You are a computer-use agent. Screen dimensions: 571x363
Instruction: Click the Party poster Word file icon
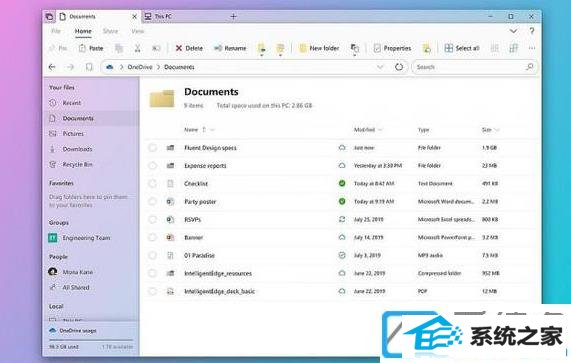[170, 201]
